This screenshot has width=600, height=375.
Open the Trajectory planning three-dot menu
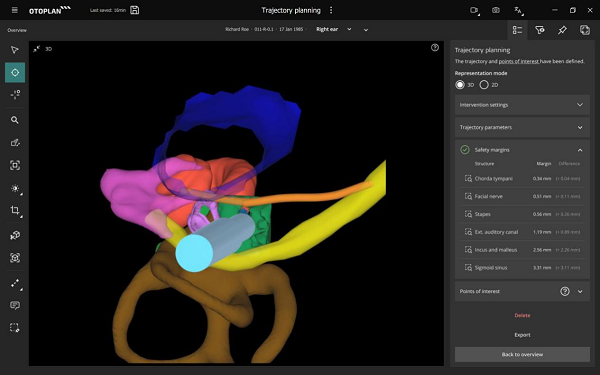[331, 10]
